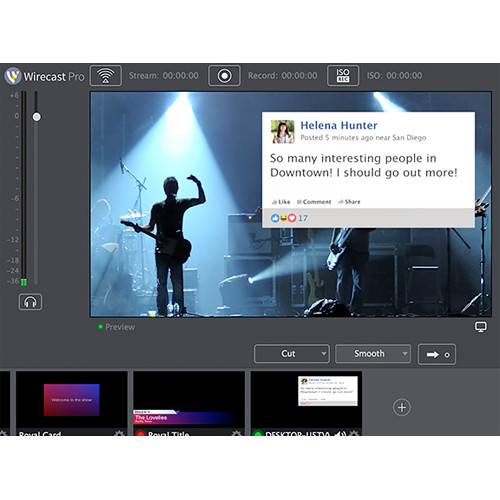Open the Royal Title shot gear settings
The image size is (500, 500).
tap(236, 433)
